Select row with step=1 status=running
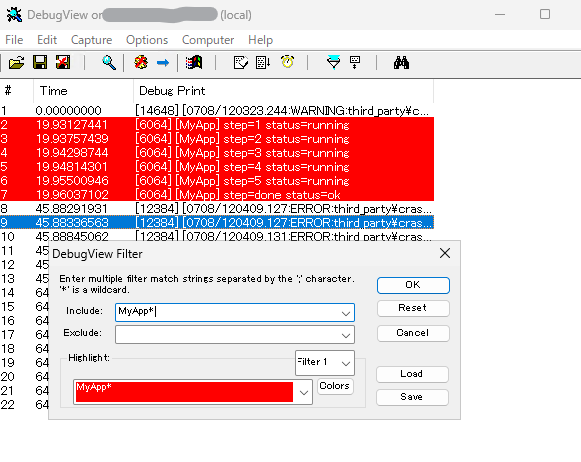 (217, 124)
